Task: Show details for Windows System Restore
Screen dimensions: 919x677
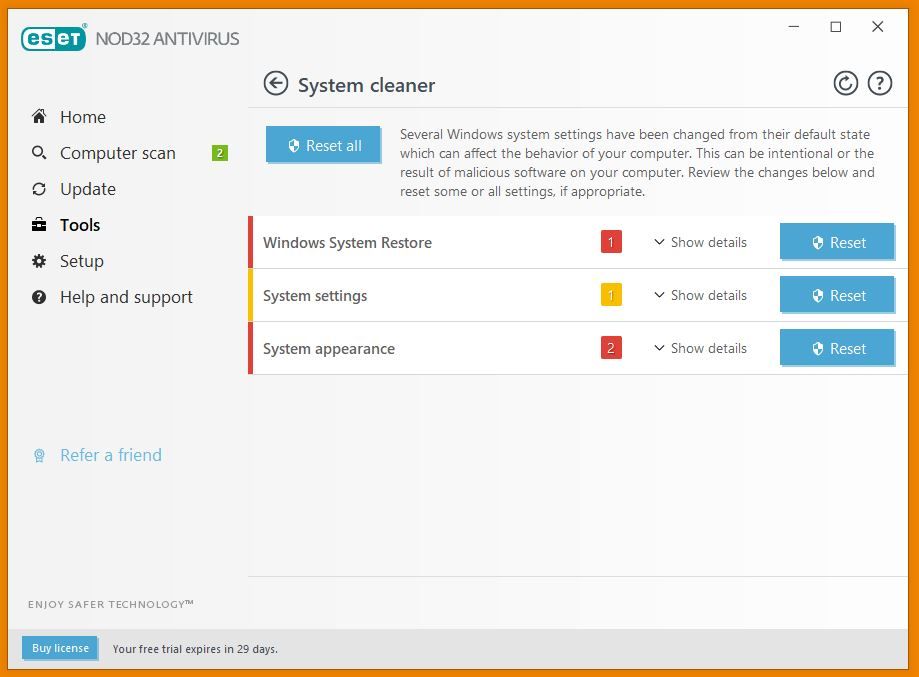Action: [700, 242]
